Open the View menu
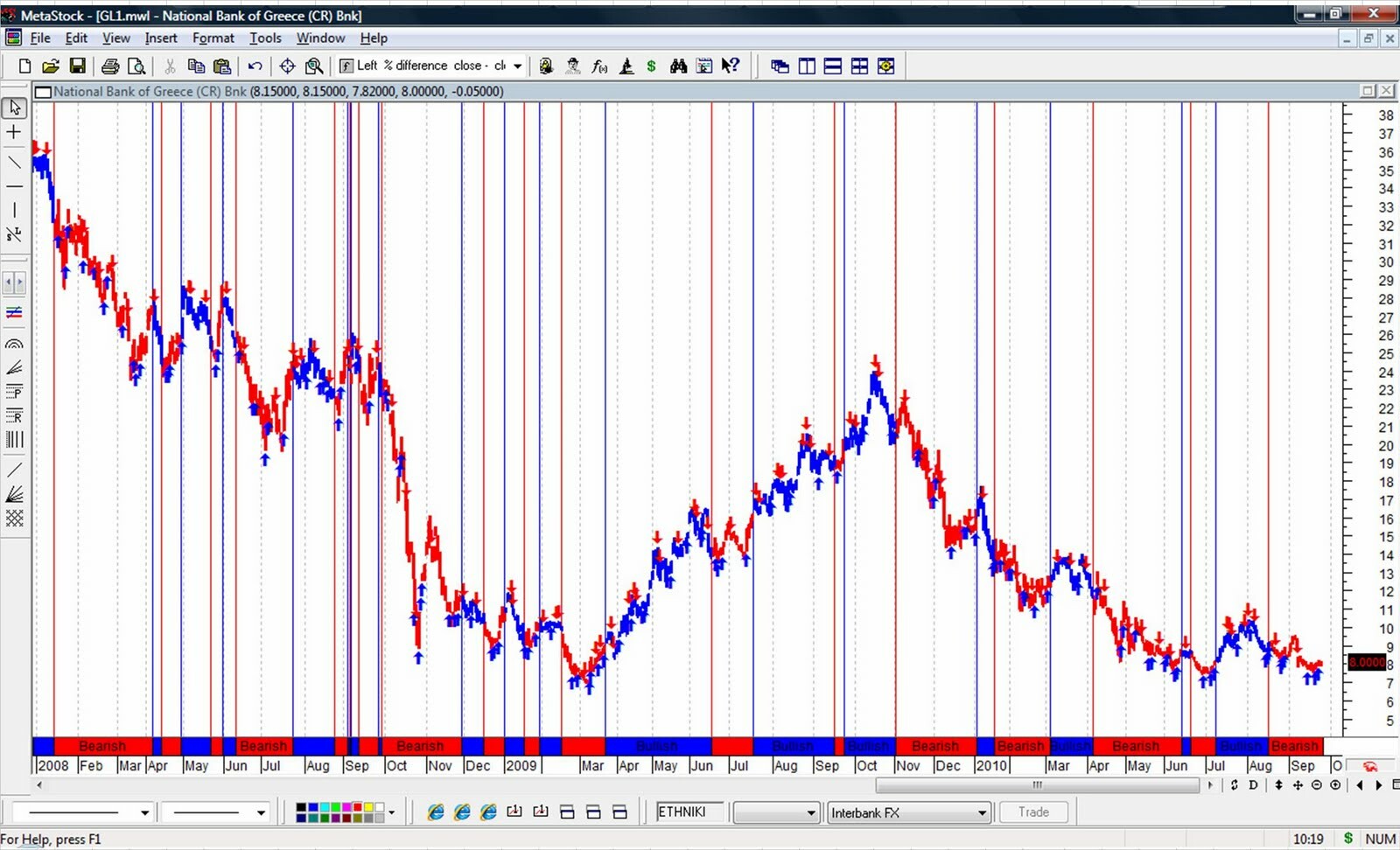The height and width of the screenshot is (850, 1400). [115, 38]
